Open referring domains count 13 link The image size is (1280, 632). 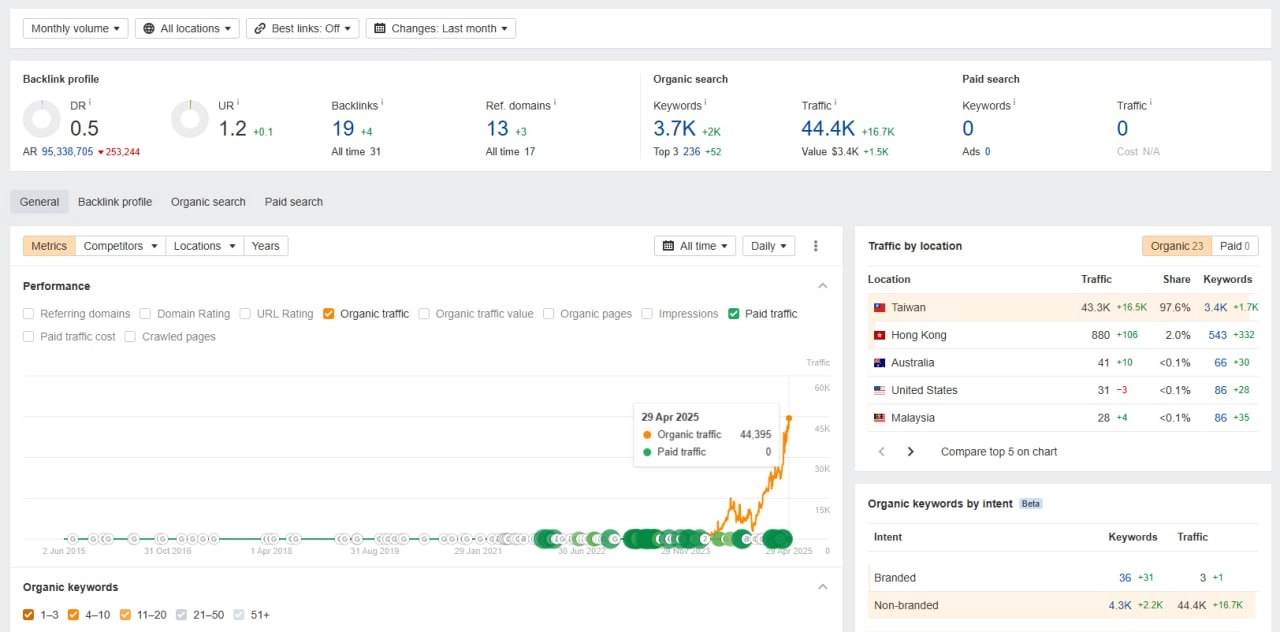click(x=497, y=128)
